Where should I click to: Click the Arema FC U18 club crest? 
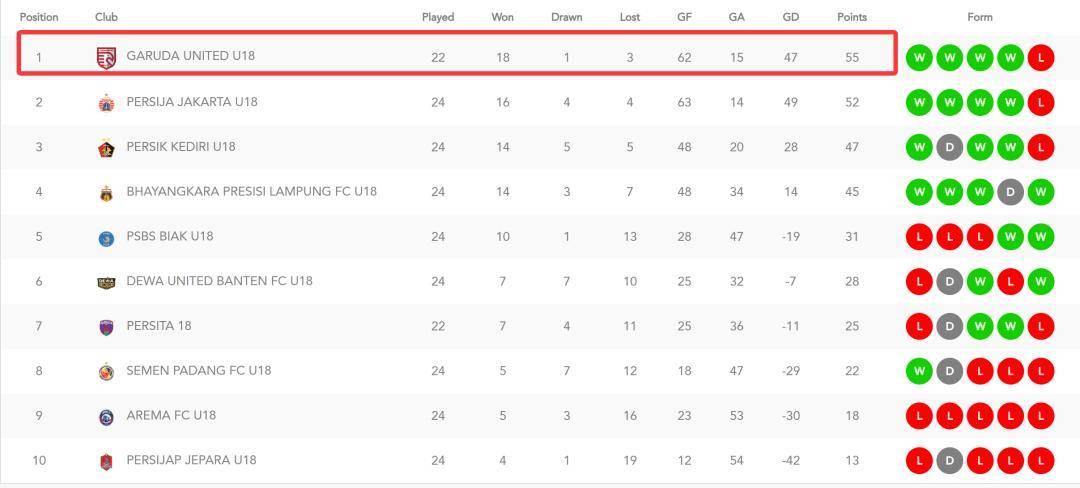coord(106,417)
